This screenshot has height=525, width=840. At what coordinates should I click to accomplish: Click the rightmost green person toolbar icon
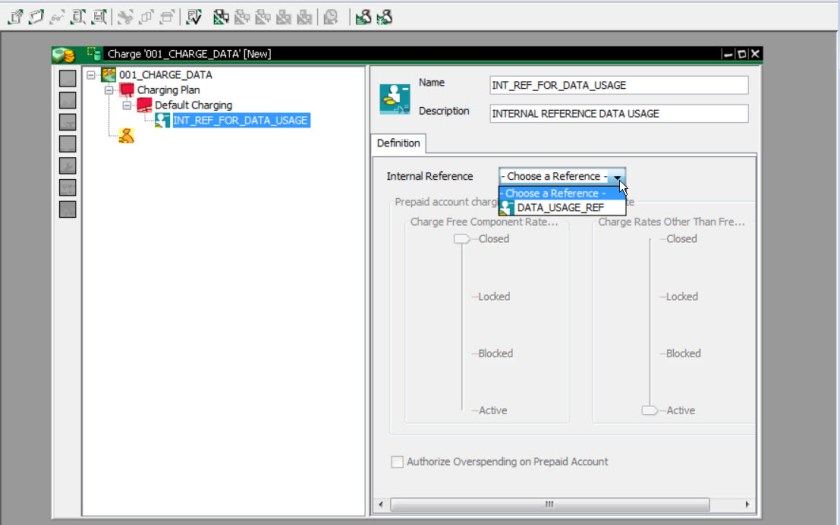tap(385, 17)
